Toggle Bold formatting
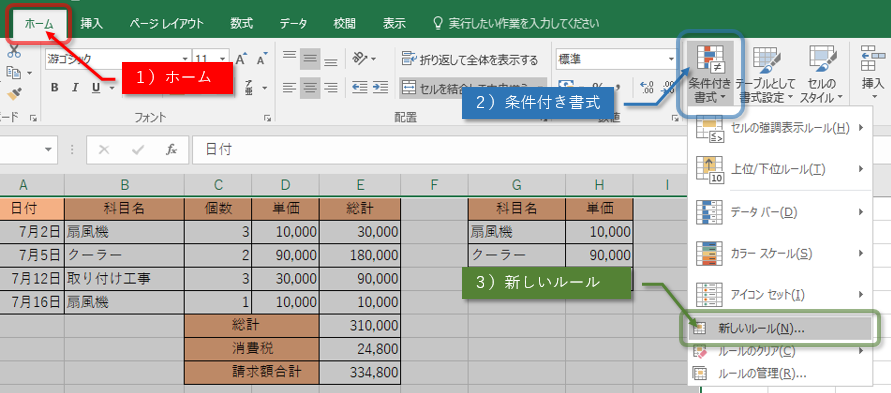This screenshot has width=891, height=393. [55, 87]
